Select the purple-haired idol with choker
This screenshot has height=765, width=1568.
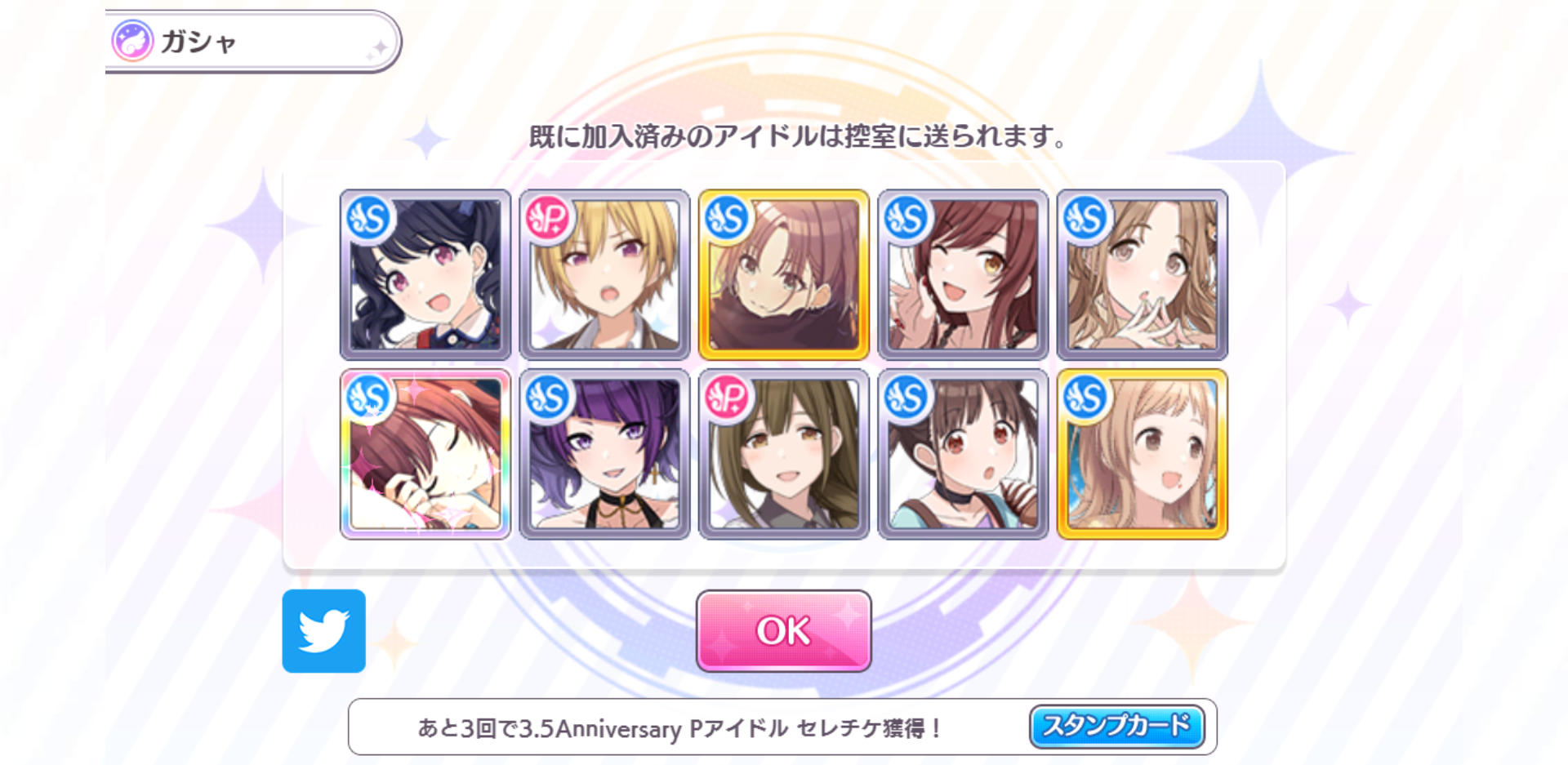pos(604,454)
